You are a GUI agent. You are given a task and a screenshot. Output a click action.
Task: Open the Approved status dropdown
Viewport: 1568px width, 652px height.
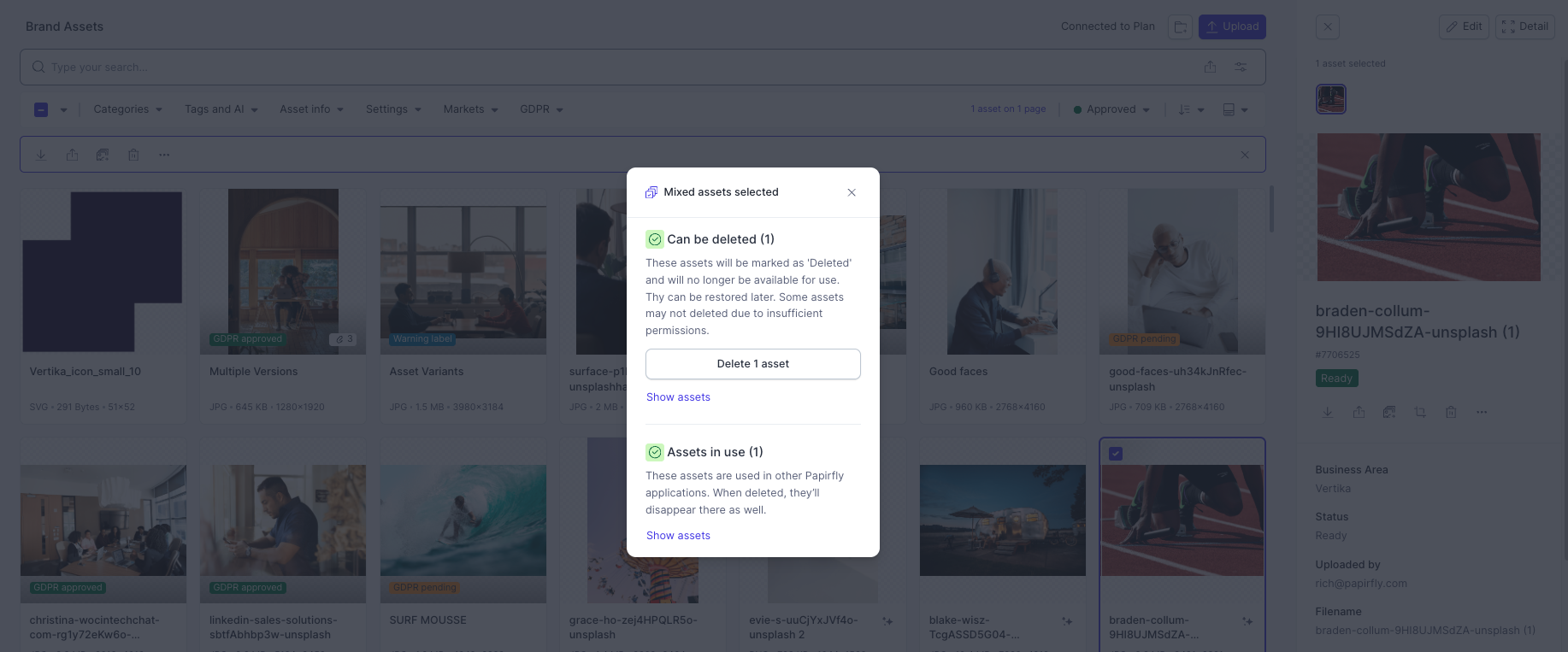click(x=1111, y=109)
